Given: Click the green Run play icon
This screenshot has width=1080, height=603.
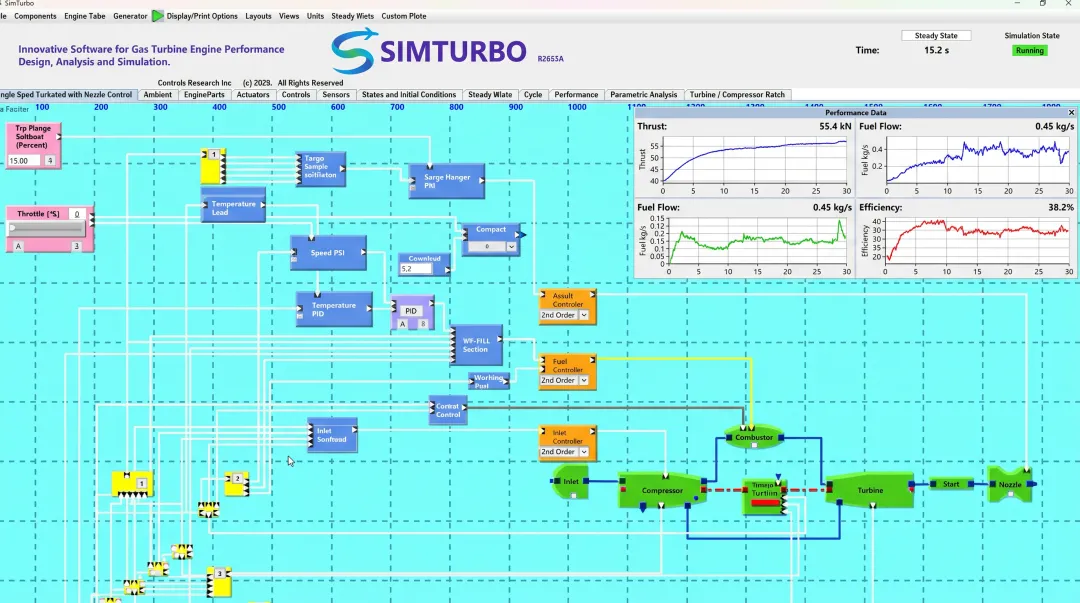Looking at the screenshot, I should (x=158, y=16).
